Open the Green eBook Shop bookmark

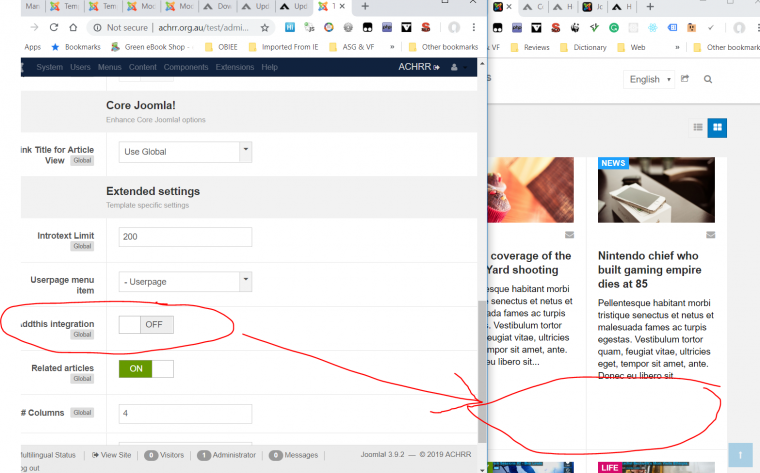point(151,47)
